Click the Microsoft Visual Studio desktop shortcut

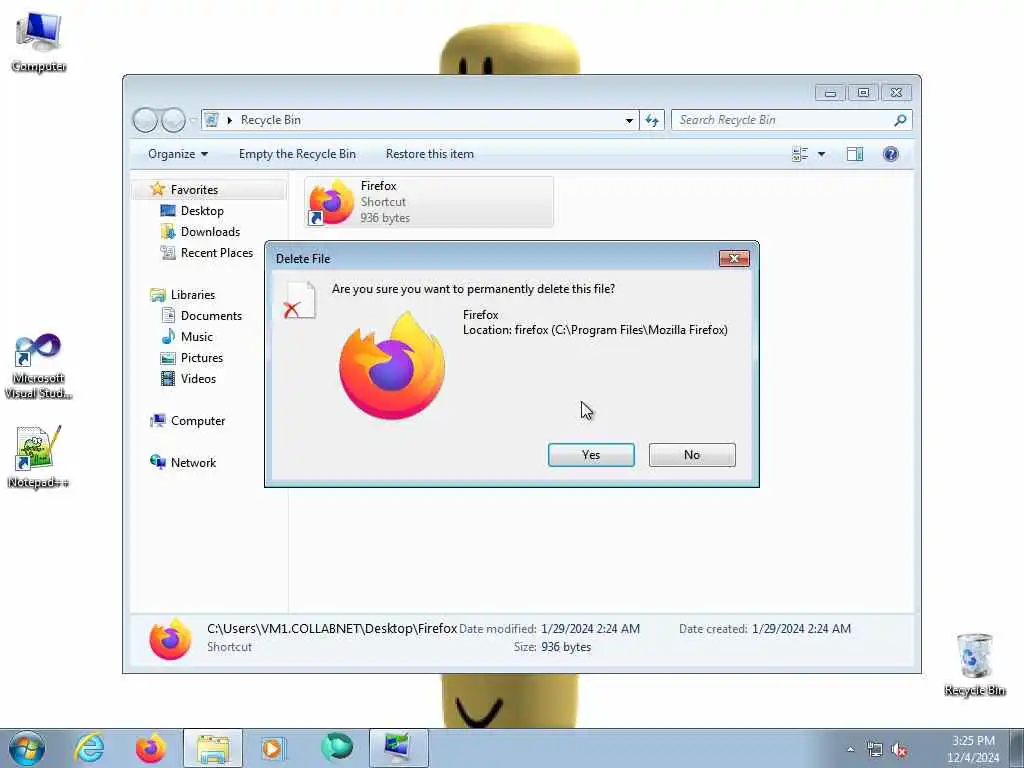(39, 366)
